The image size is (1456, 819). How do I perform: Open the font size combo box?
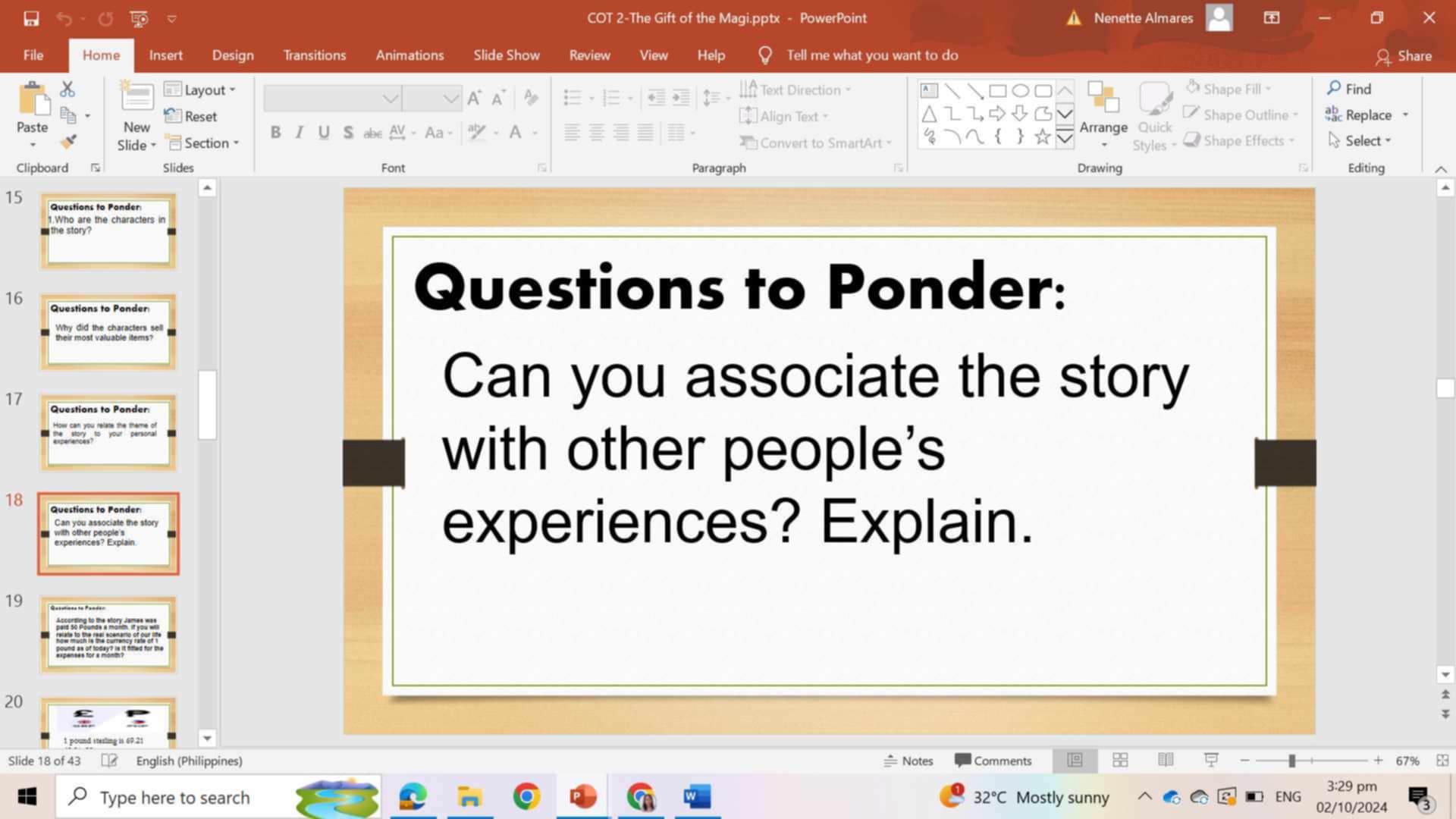[431, 99]
